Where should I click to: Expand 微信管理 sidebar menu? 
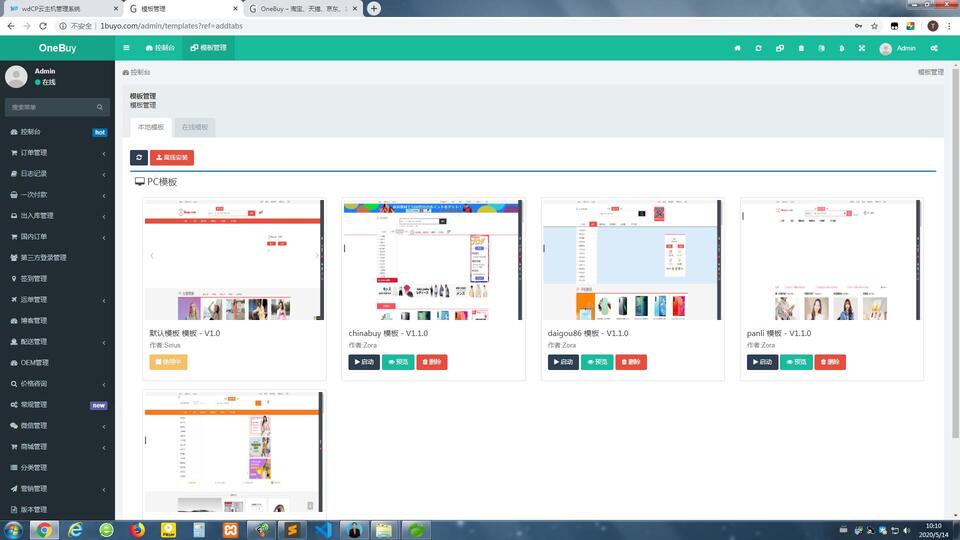pos(58,426)
